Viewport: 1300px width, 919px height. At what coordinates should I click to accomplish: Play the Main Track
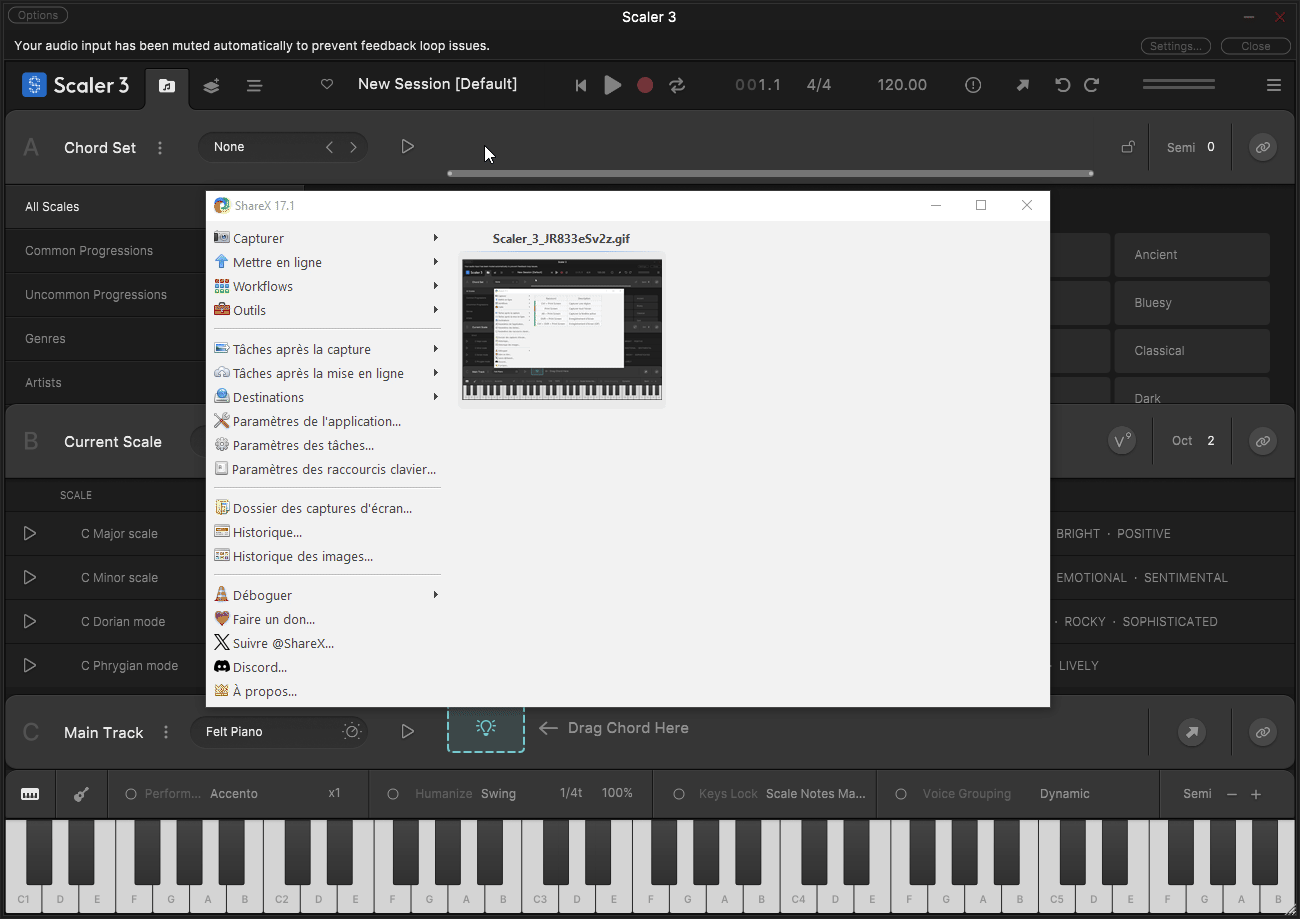pos(407,732)
